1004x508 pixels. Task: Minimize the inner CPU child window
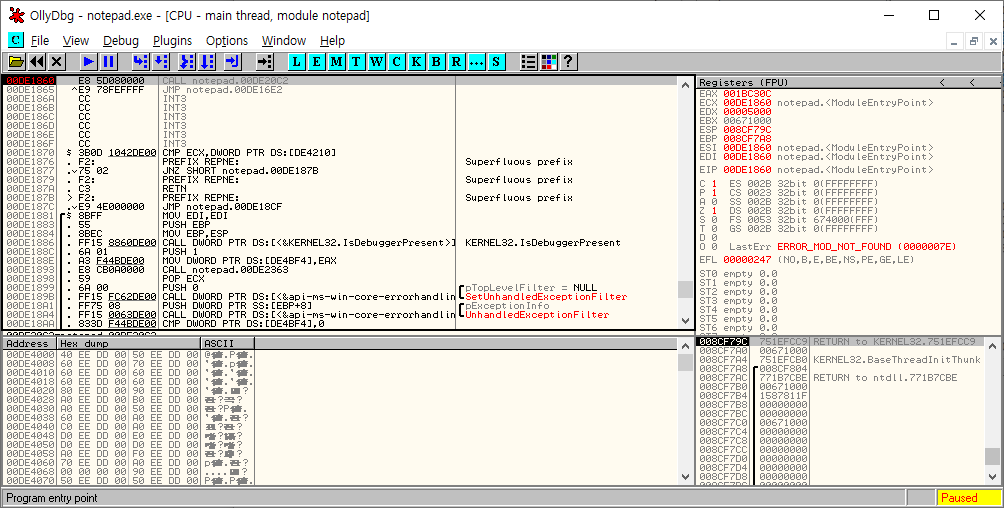(x=955, y=42)
